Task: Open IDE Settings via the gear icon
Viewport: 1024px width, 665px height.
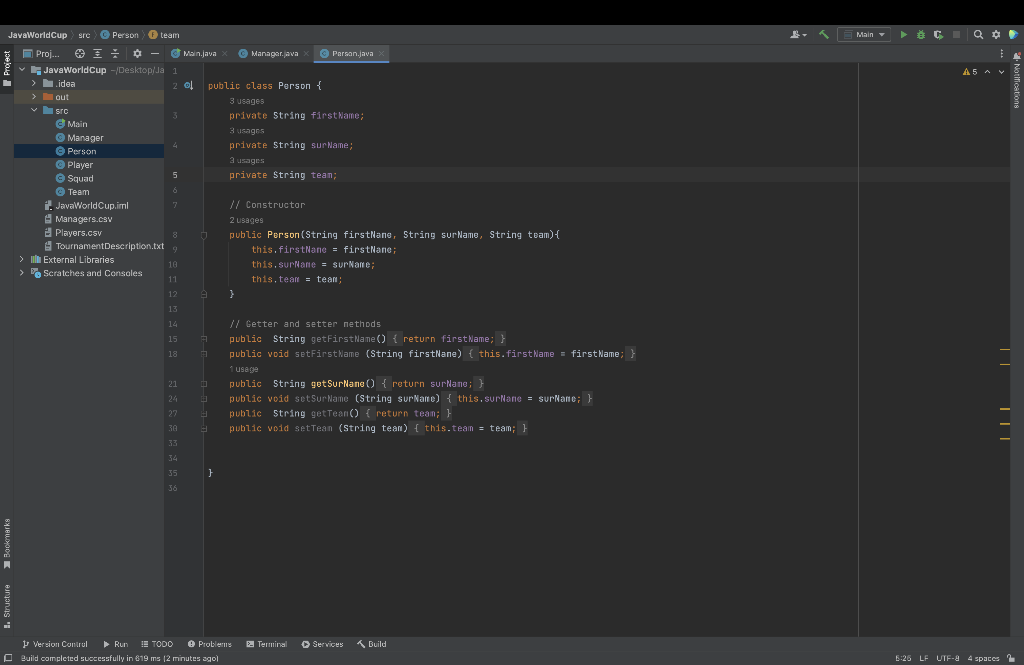Action: [x=995, y=34]
